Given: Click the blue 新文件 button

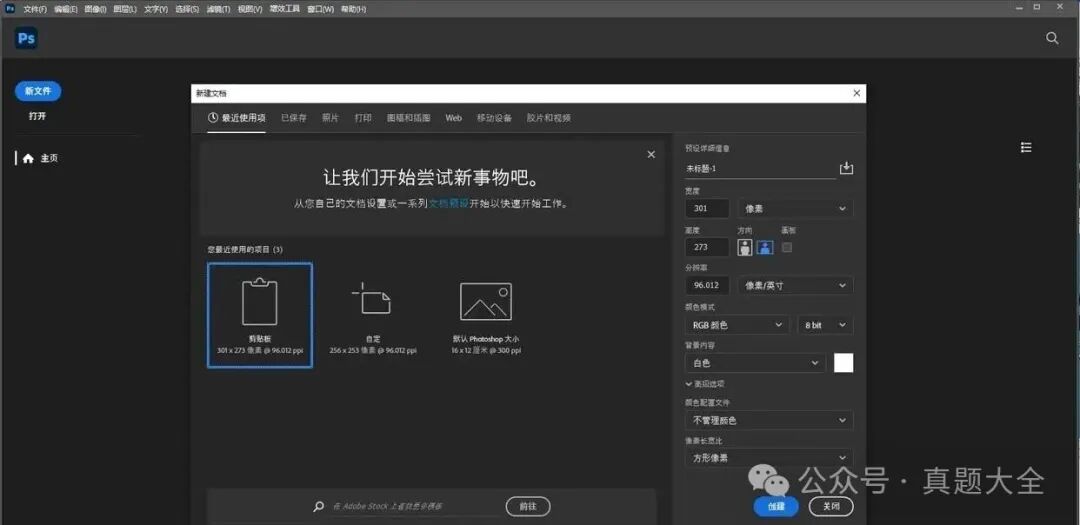Looking at the screenshot, I should point(38,91).
